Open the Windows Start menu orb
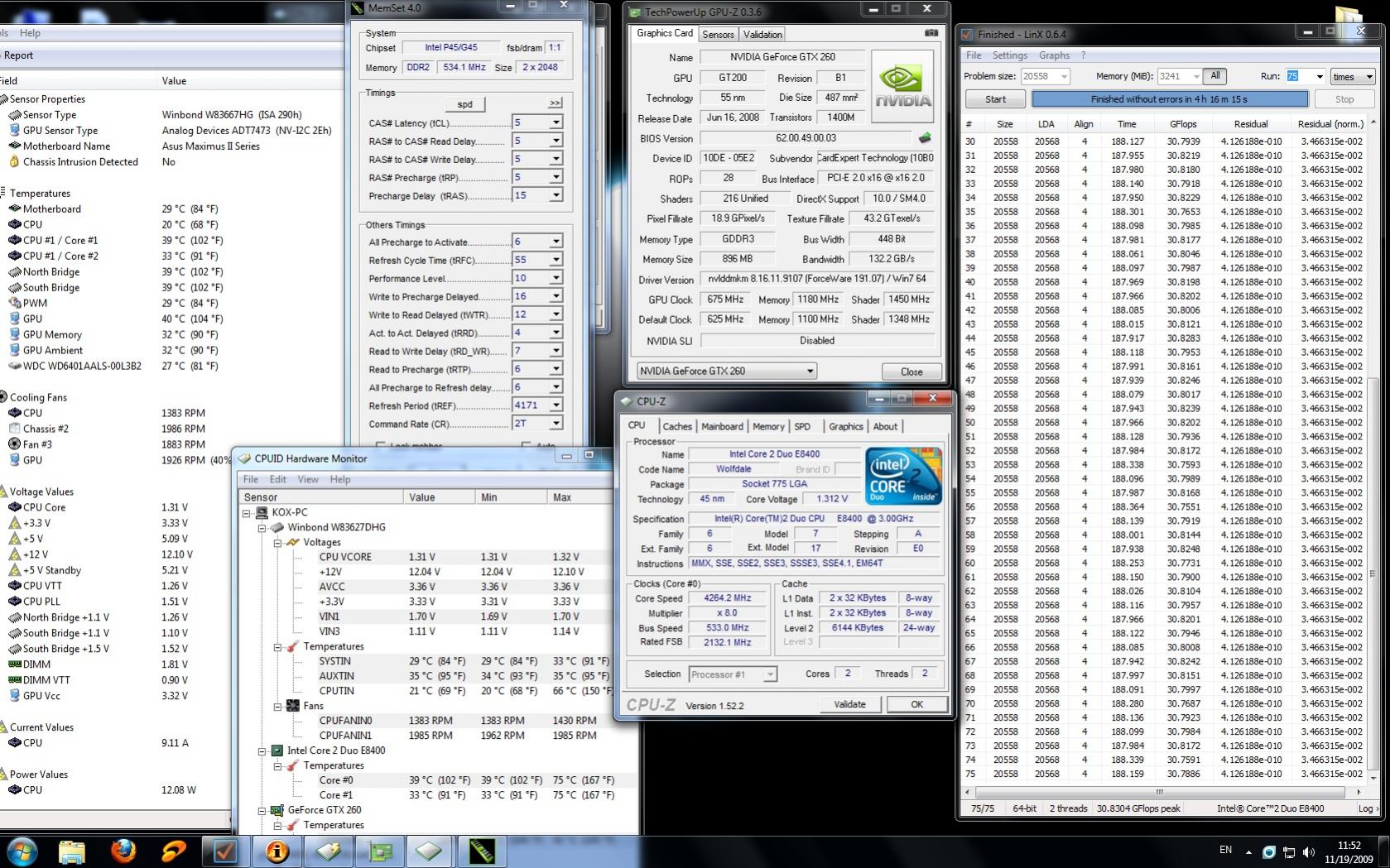1390x868 pixels. click(x=21, y=851)
